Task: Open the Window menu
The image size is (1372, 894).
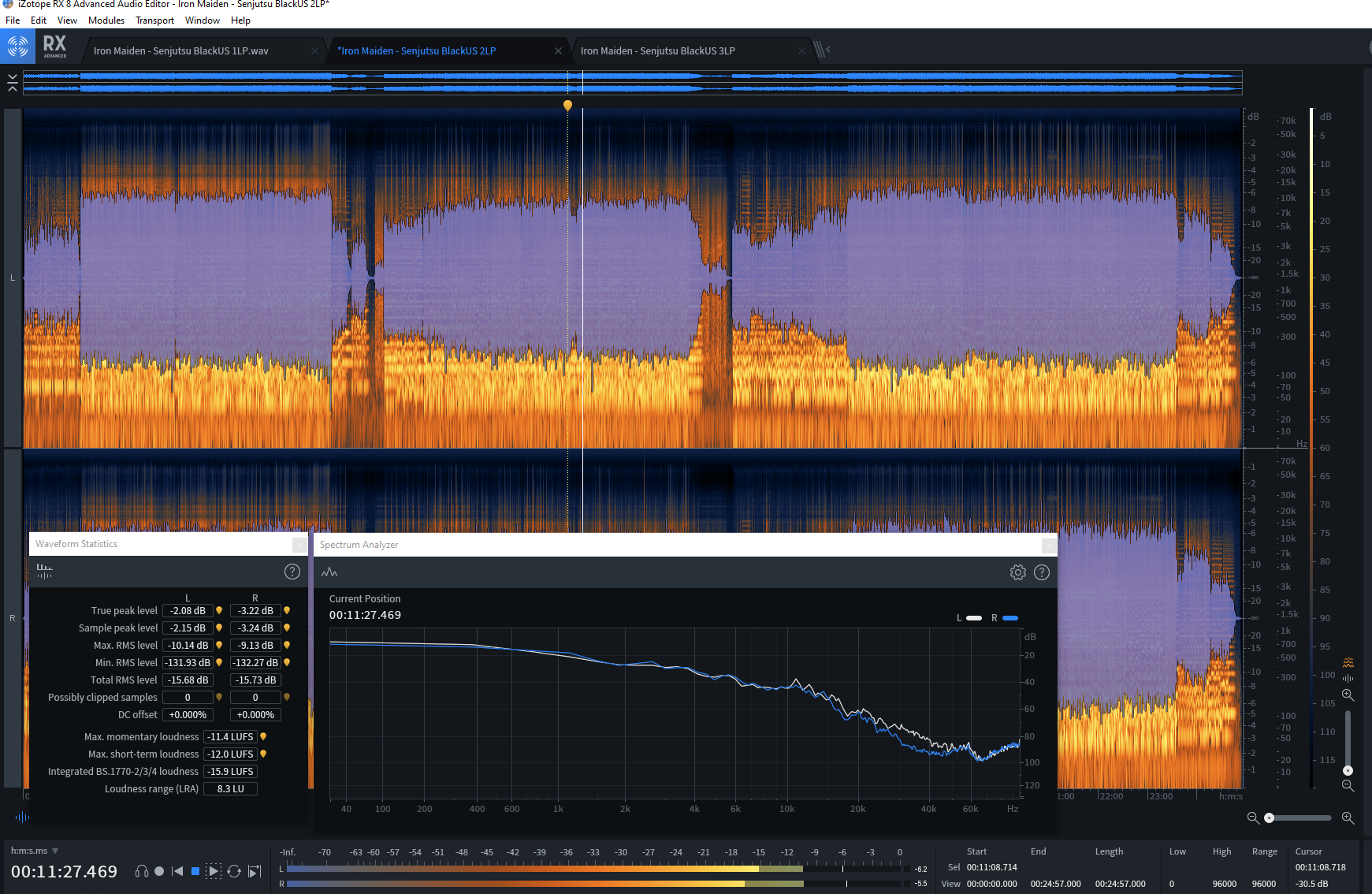Action: (x=203, y=20)
